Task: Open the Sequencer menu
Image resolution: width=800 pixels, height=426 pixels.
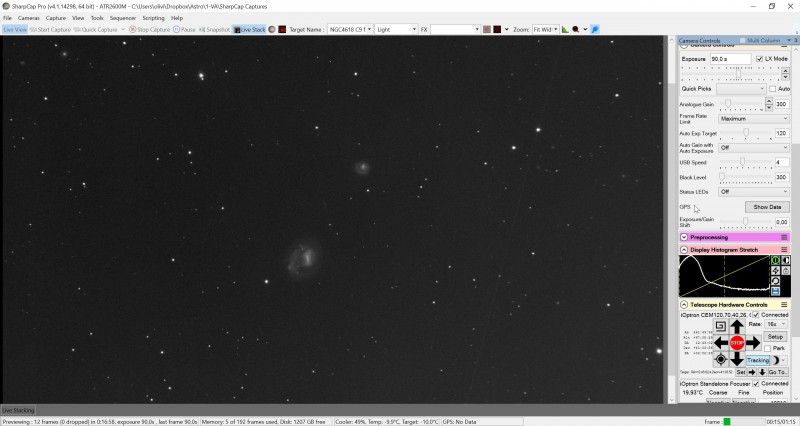Action: [x=123, y=18]
